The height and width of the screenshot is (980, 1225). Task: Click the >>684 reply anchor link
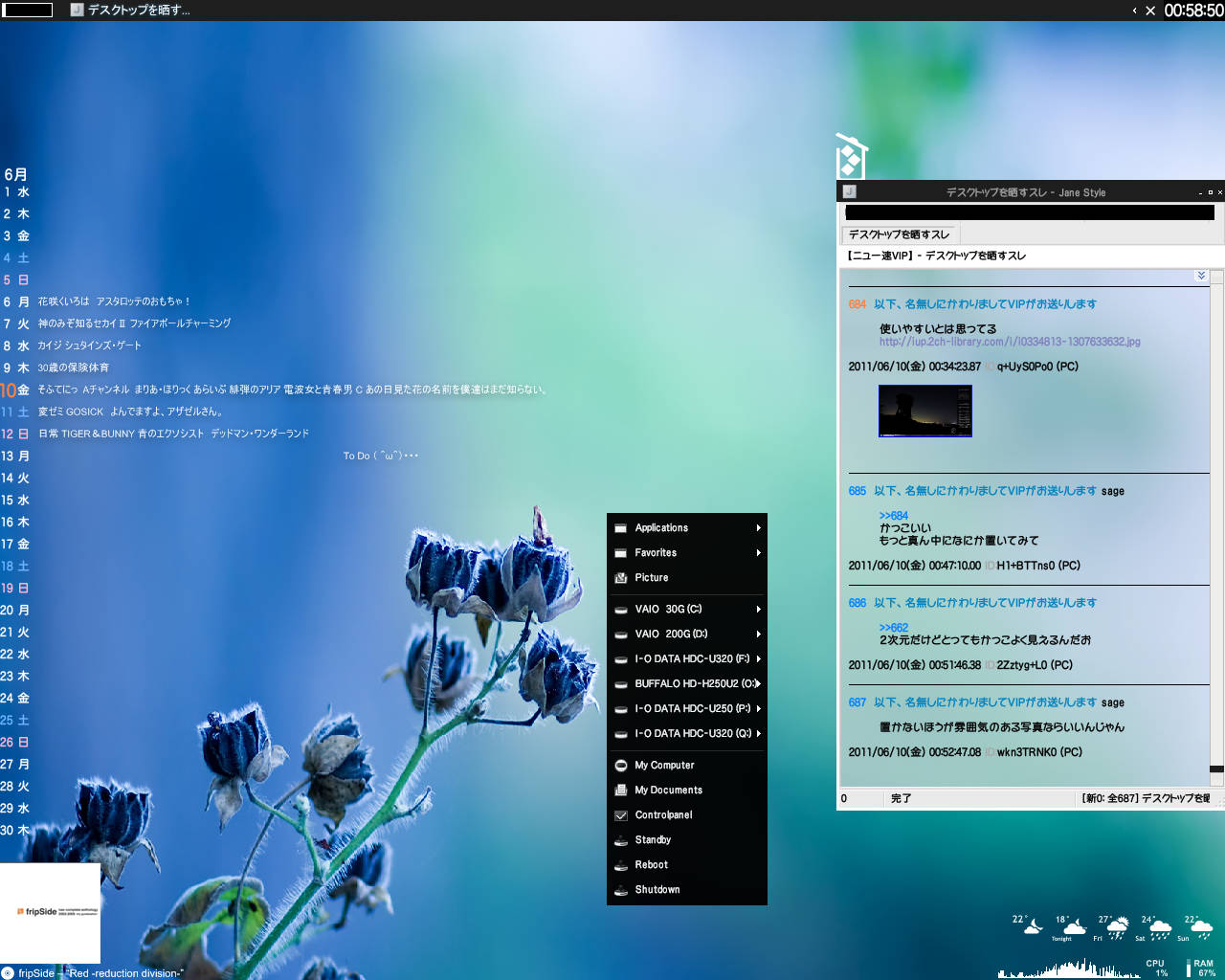tap(893, 516)
